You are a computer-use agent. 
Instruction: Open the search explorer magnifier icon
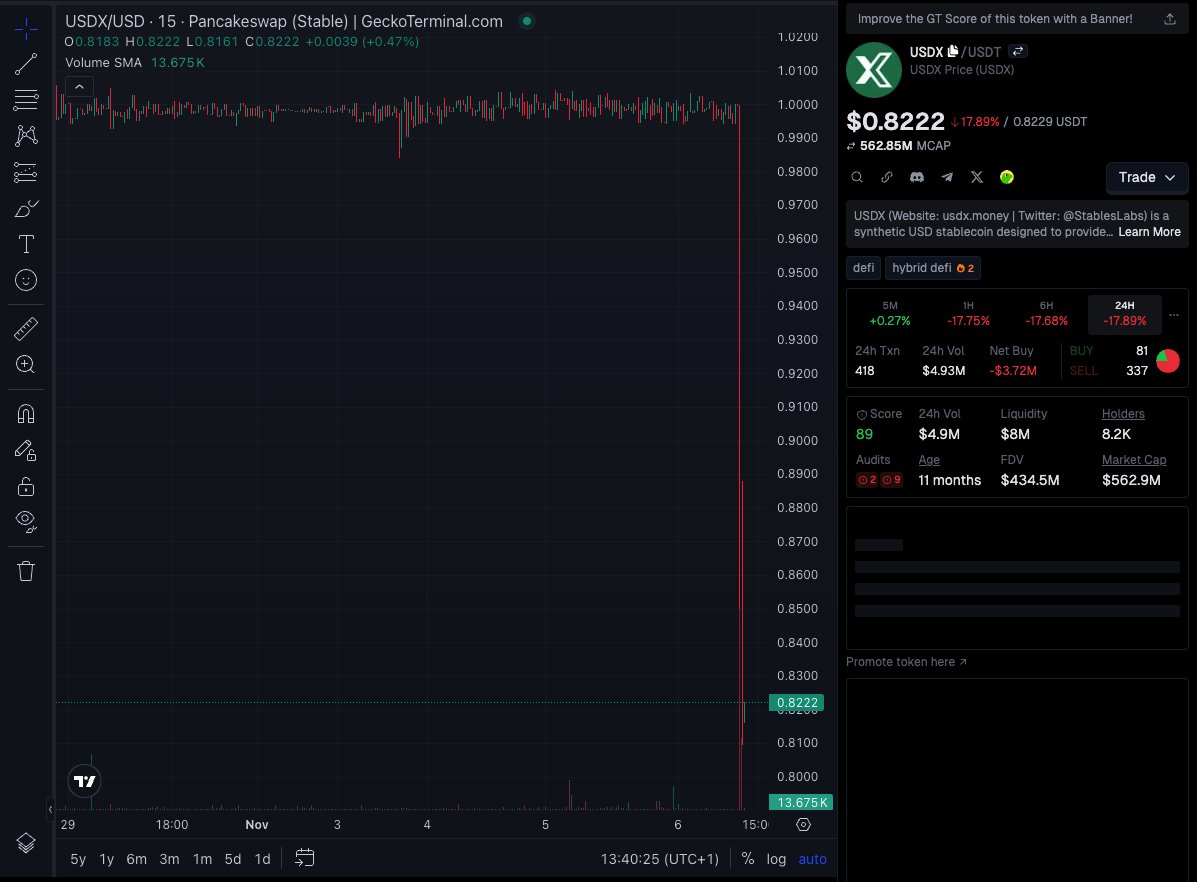pyautogui.click(x=857, y=177)
